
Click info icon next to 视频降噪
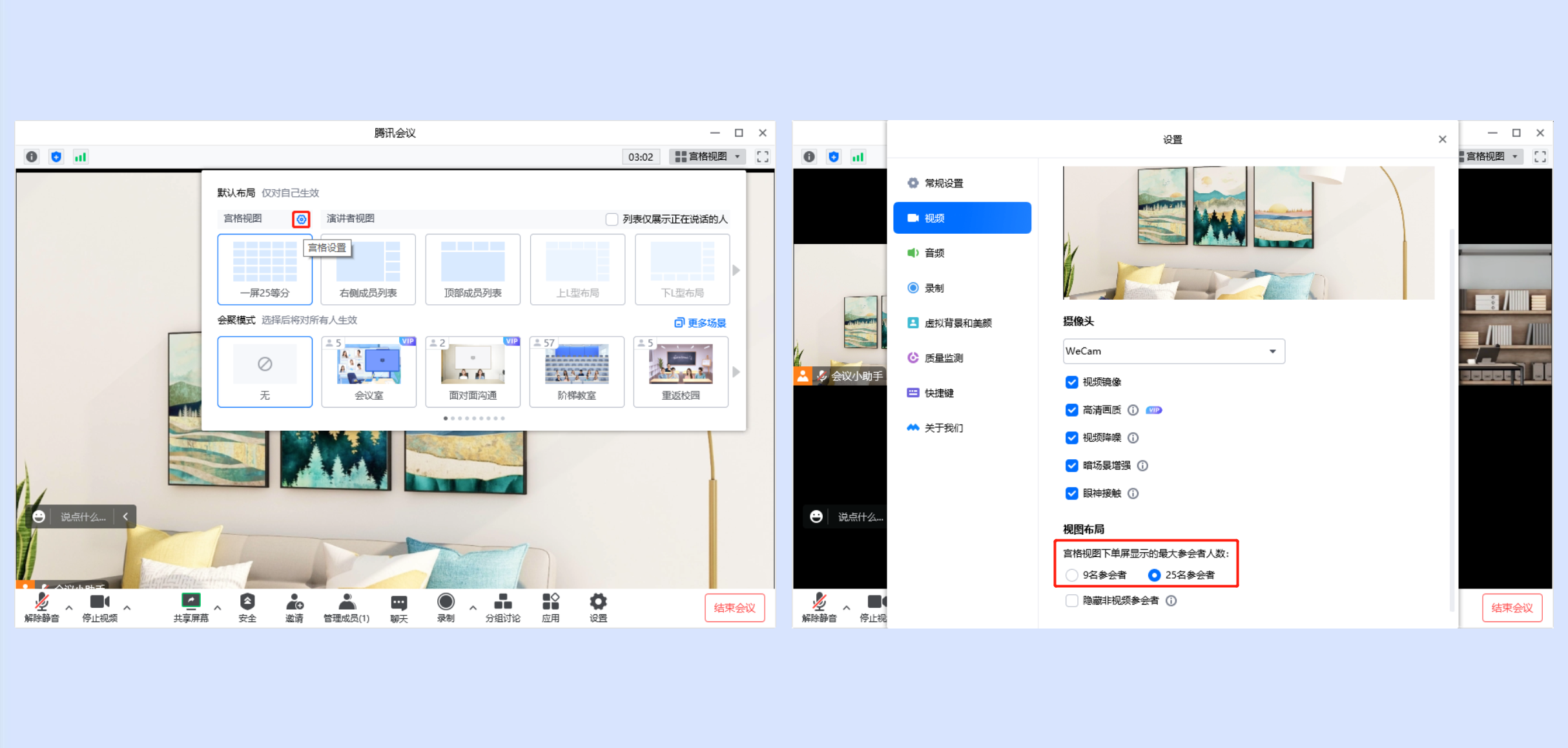(x=1133, y=438)
